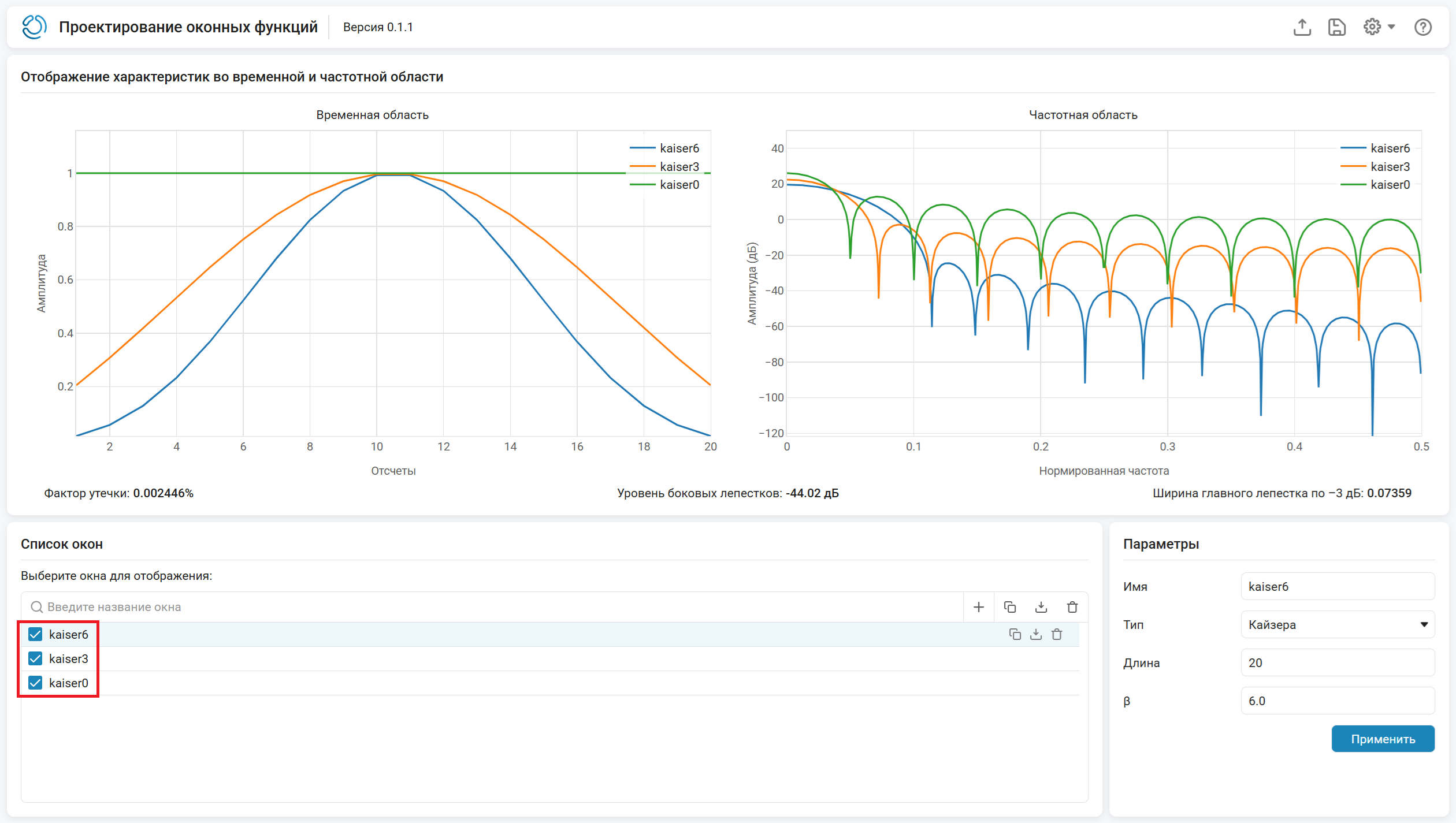1456x823 pixels.
Task: Click the toolbar copy icon beside search field
Action: pos(1010,607)
